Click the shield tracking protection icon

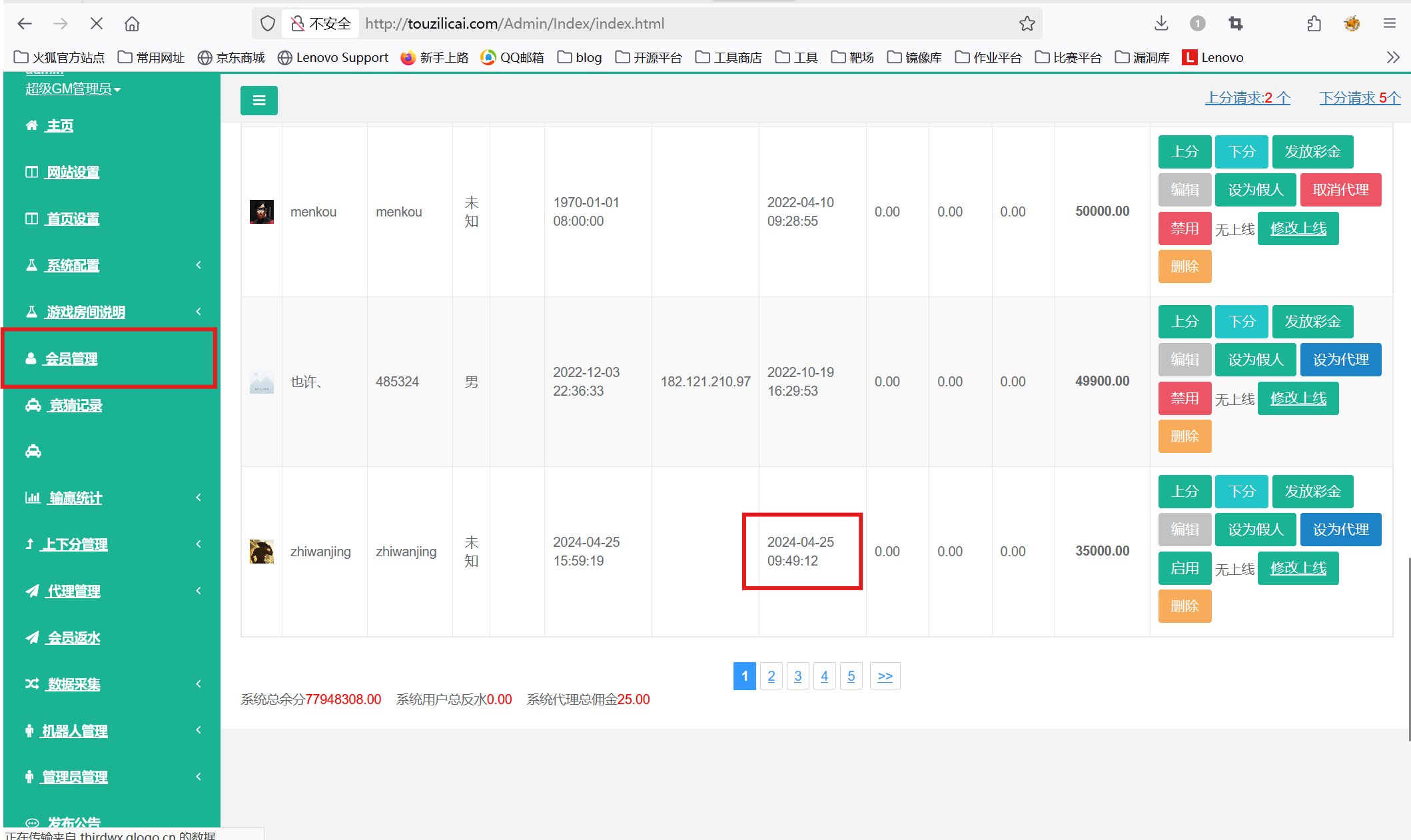tap(267, 24)
